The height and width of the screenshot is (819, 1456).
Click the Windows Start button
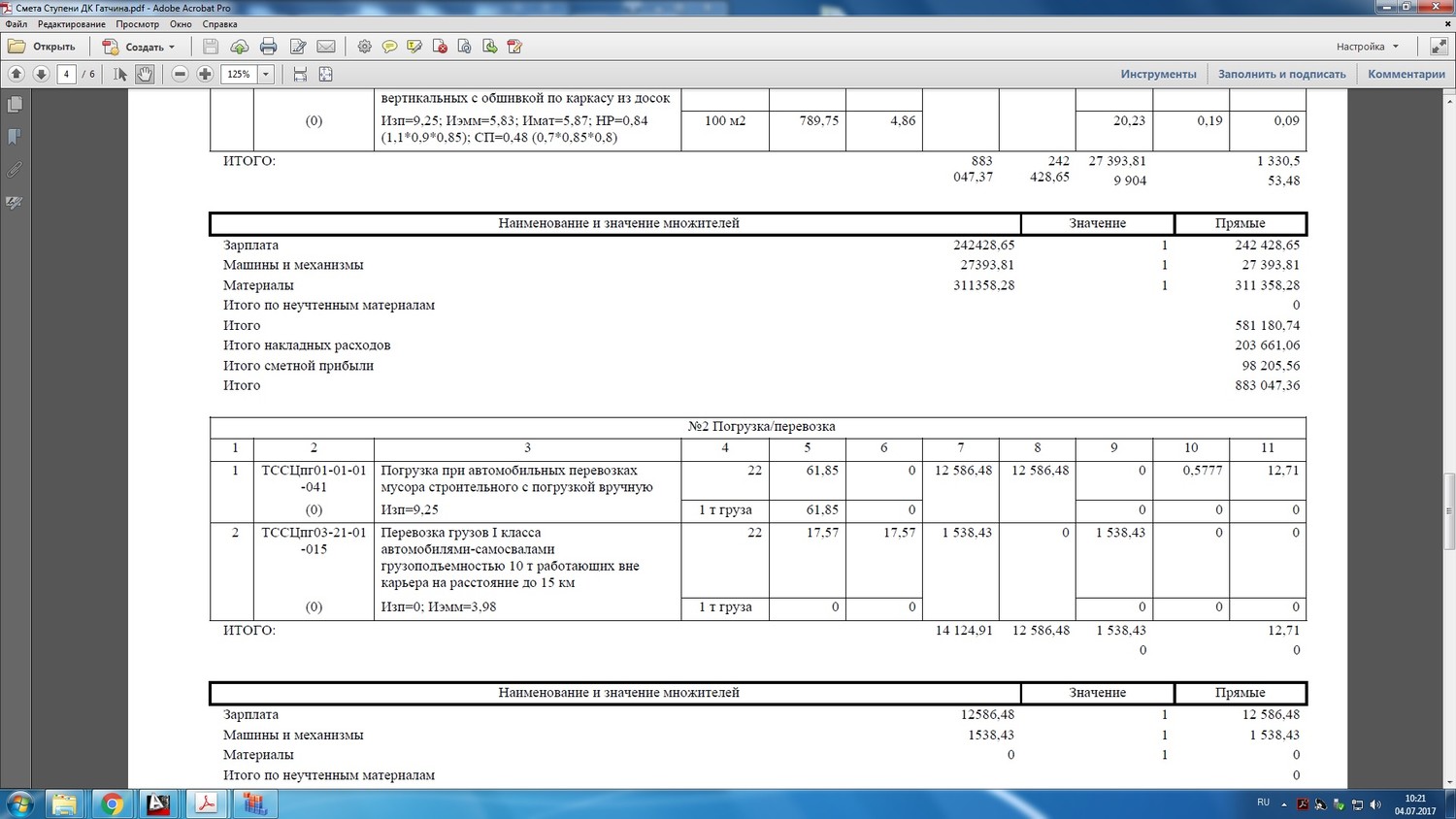click(19, 804)
